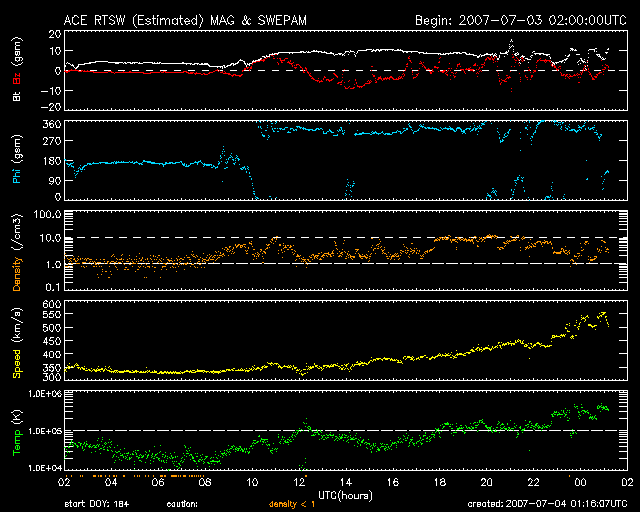This screenshot has width=640, height=512.
Task: Click the '100.0' tick on the Density axis
Action: coord(47,214)
